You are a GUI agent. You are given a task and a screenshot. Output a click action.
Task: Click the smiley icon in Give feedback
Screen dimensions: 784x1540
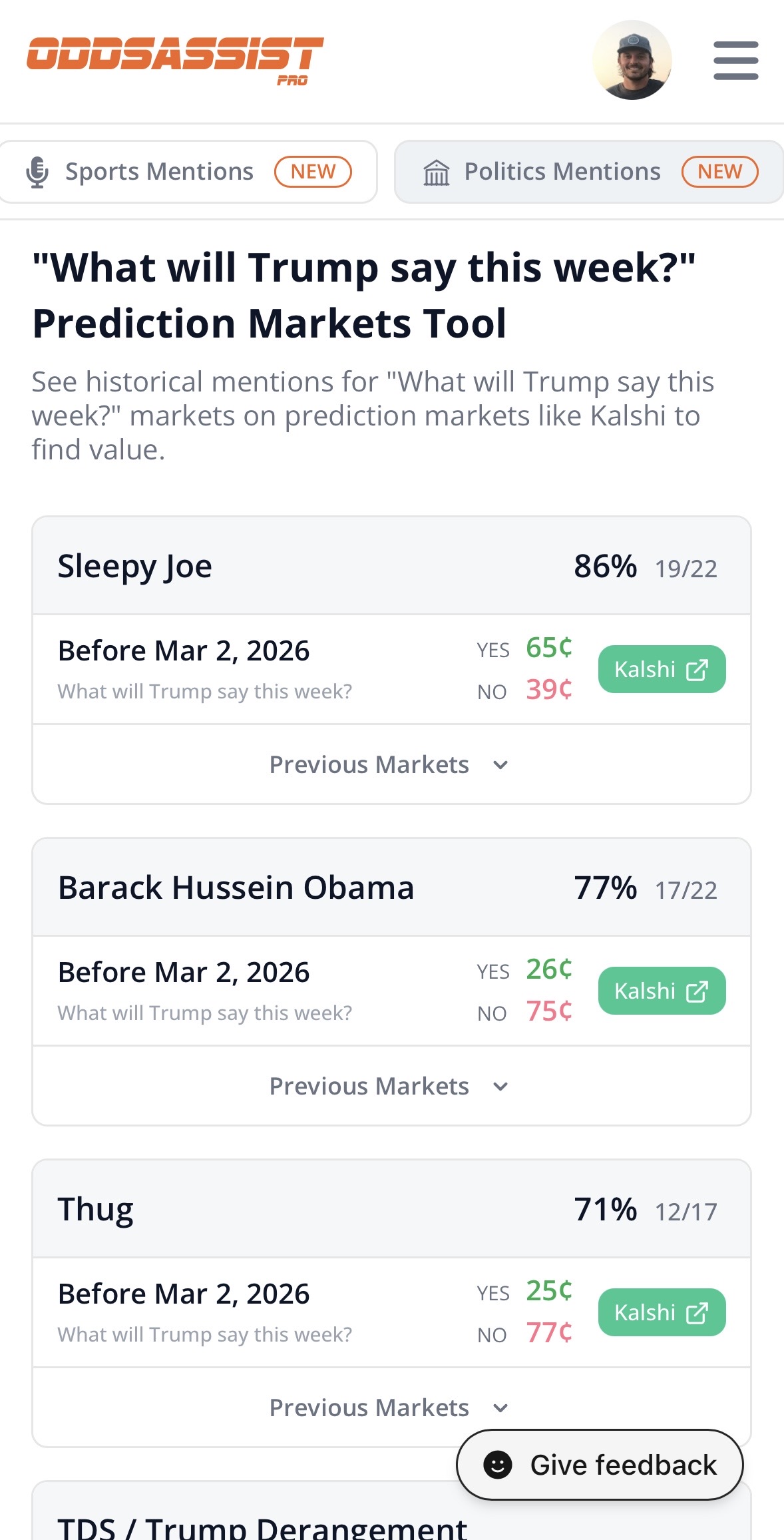coord(496,1464)
